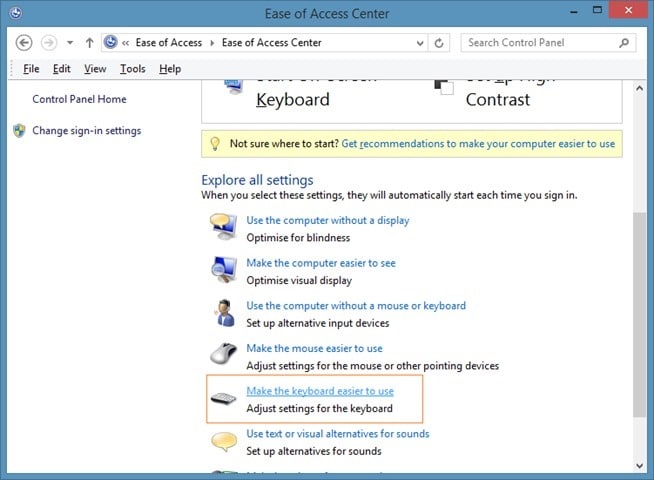Click 'Optimise for blindness' text
This screenshot has height=480, width=654.
298,238
